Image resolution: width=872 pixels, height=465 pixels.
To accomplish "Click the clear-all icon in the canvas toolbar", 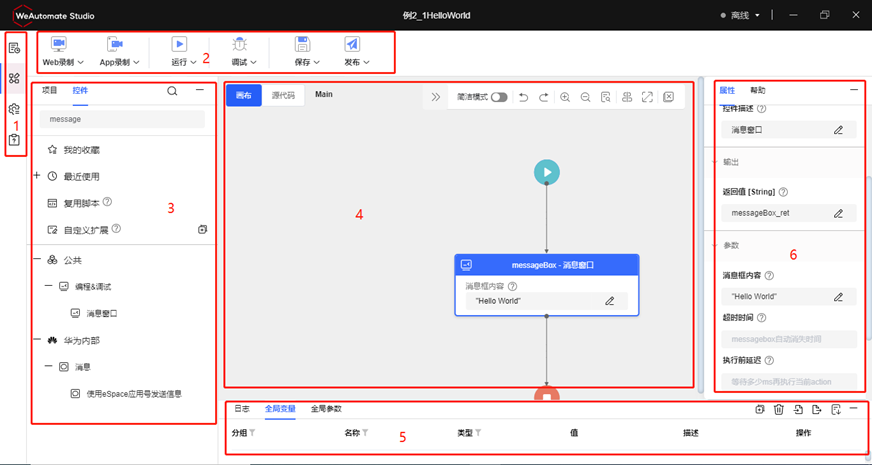I will coord(668,97).
